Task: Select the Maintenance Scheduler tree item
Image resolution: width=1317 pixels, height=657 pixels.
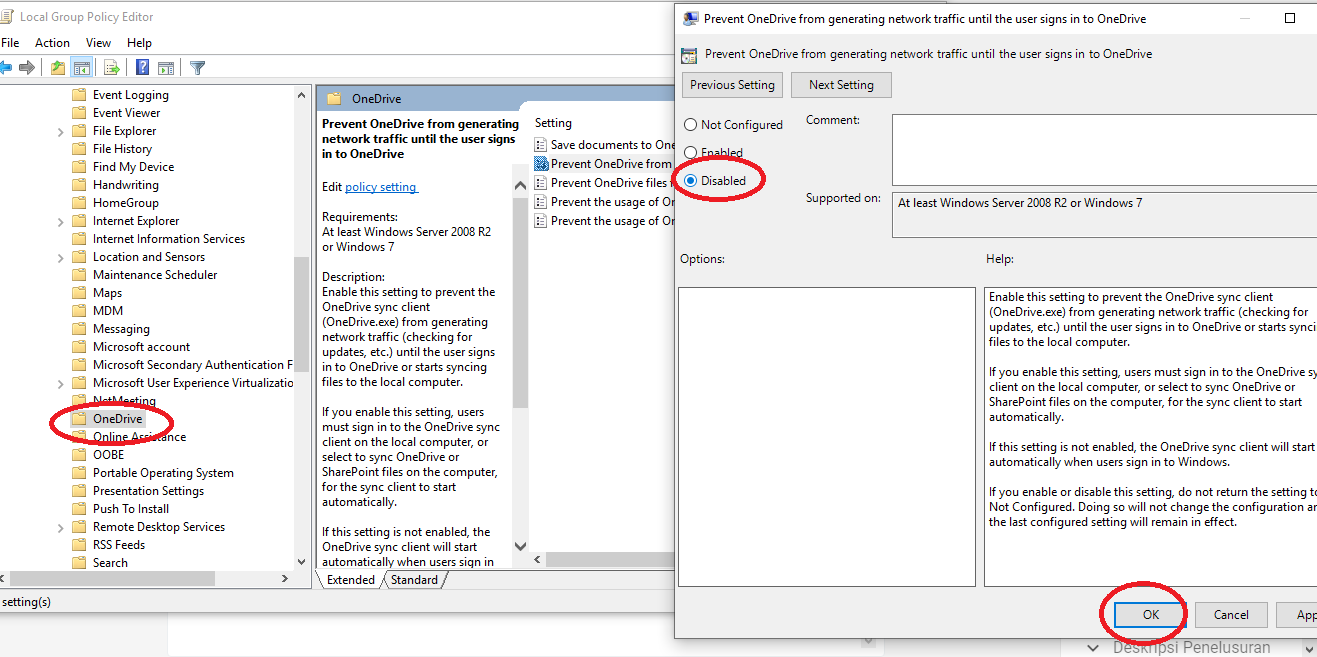Action: click(155, 275)
